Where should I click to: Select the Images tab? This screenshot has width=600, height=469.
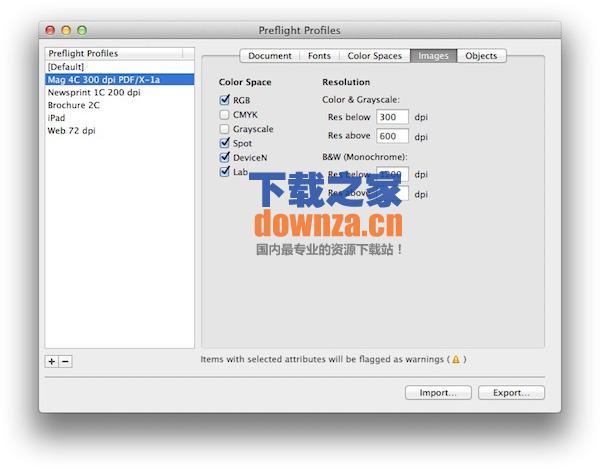click(x=433, y=56)
